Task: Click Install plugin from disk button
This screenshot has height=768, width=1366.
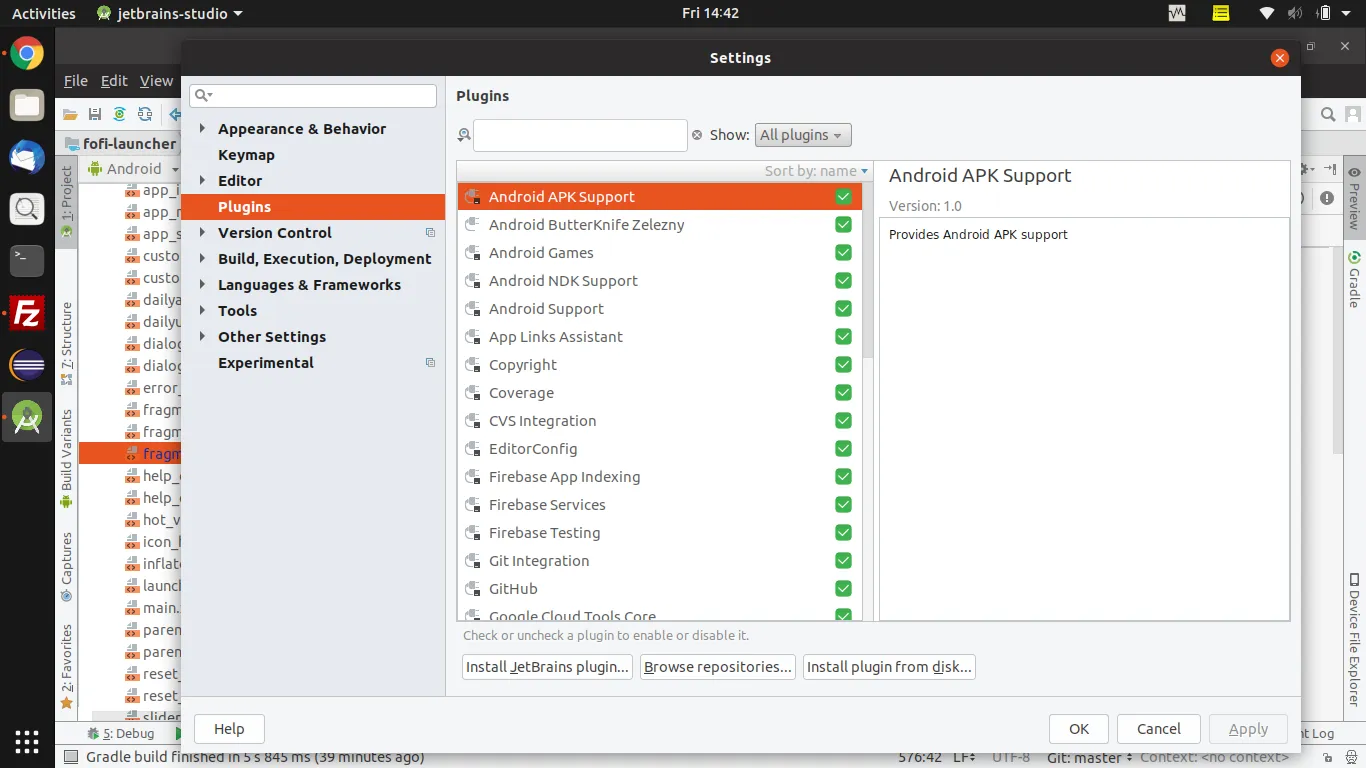Action: pos(889,667)
